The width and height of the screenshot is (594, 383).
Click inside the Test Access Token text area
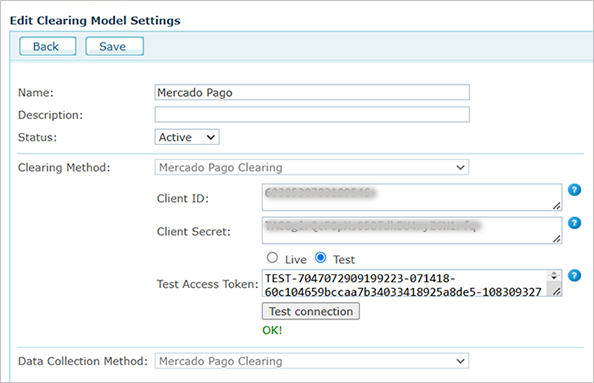(404, 283)
